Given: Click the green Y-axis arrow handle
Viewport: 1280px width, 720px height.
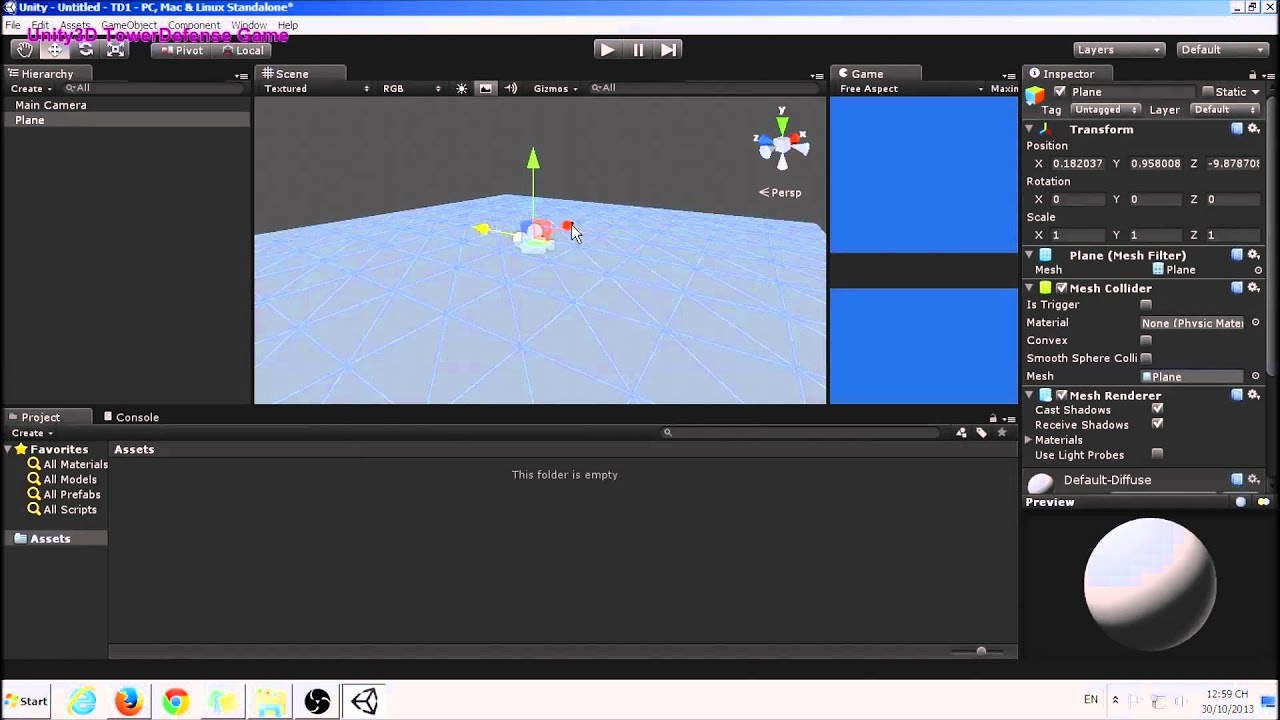Looking at the screenshot, I should pyautogui.click(x=533, y=158).
